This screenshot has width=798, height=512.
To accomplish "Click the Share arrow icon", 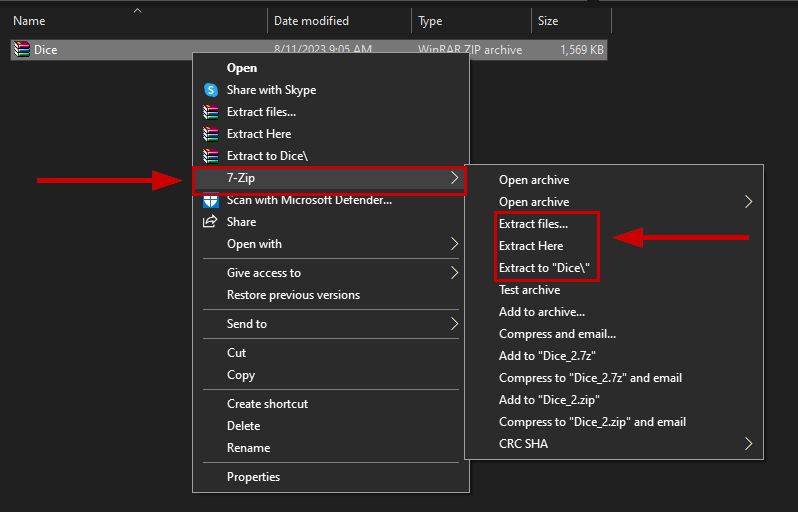I will tap(210, 221).
